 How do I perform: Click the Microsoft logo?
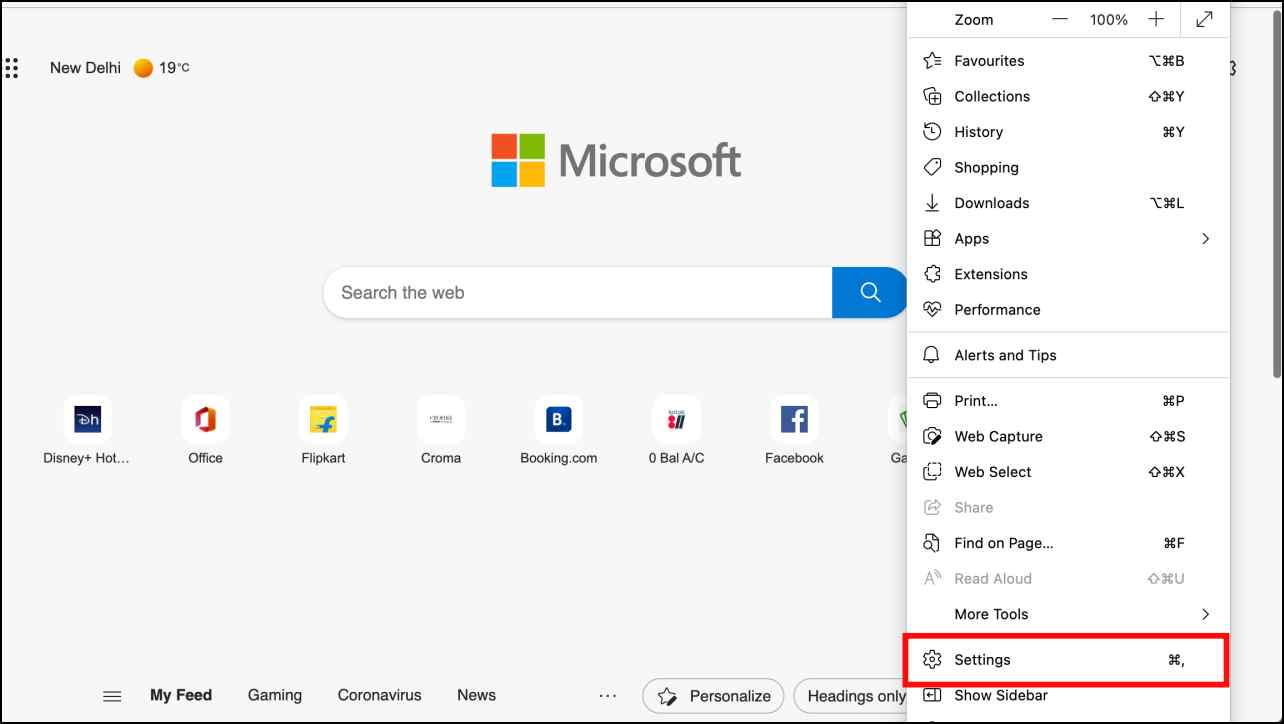(x=616, y=160)
